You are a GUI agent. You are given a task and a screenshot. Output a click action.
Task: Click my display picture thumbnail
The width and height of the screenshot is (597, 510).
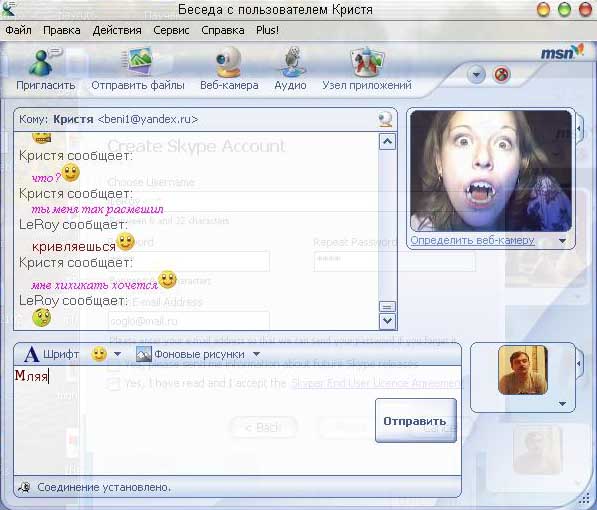pos(523,370)
